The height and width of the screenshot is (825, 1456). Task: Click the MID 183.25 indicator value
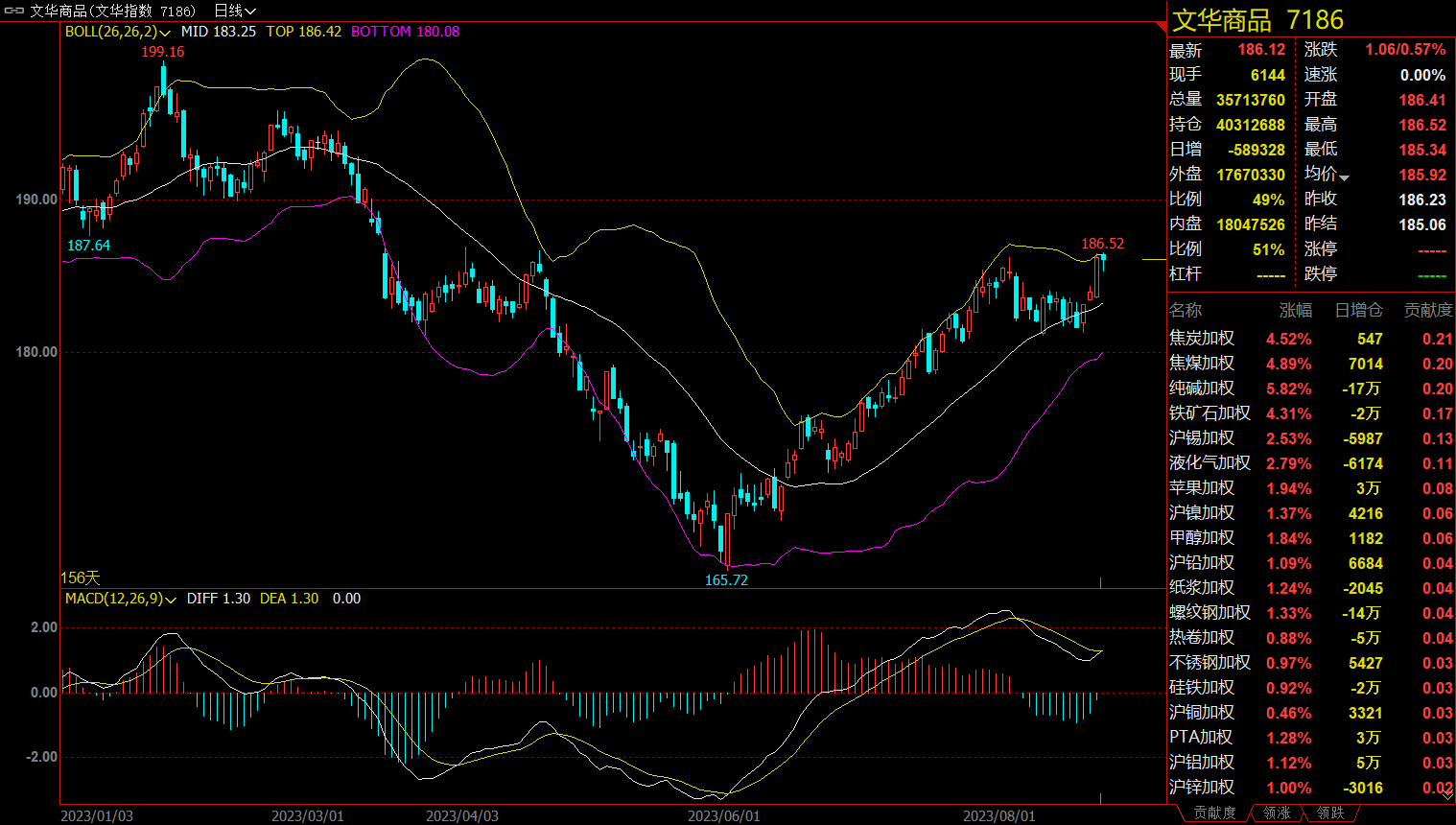[219, 32]
